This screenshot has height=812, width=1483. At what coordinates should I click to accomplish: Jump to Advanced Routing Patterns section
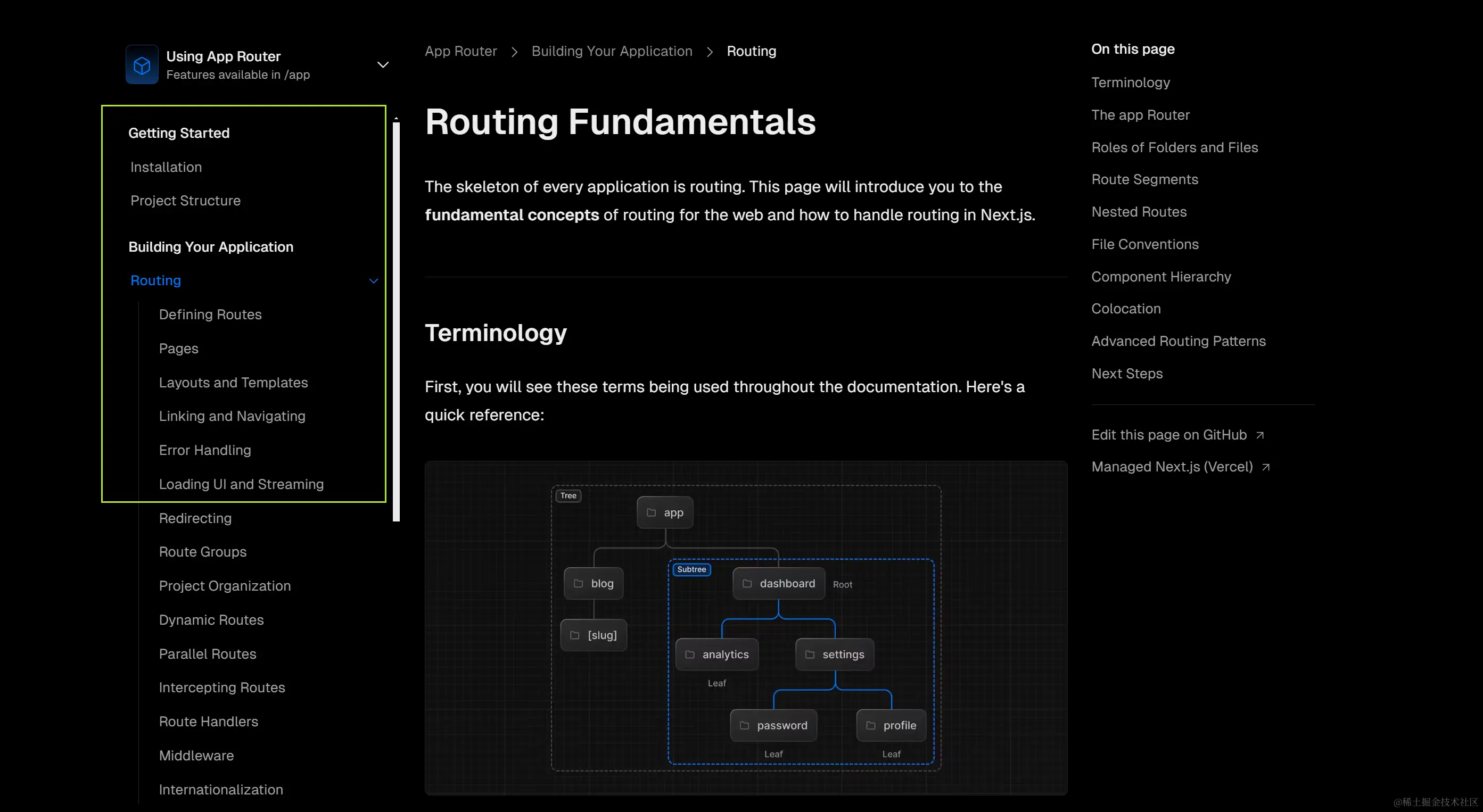pyautogui.click(x=1178, y=341)
